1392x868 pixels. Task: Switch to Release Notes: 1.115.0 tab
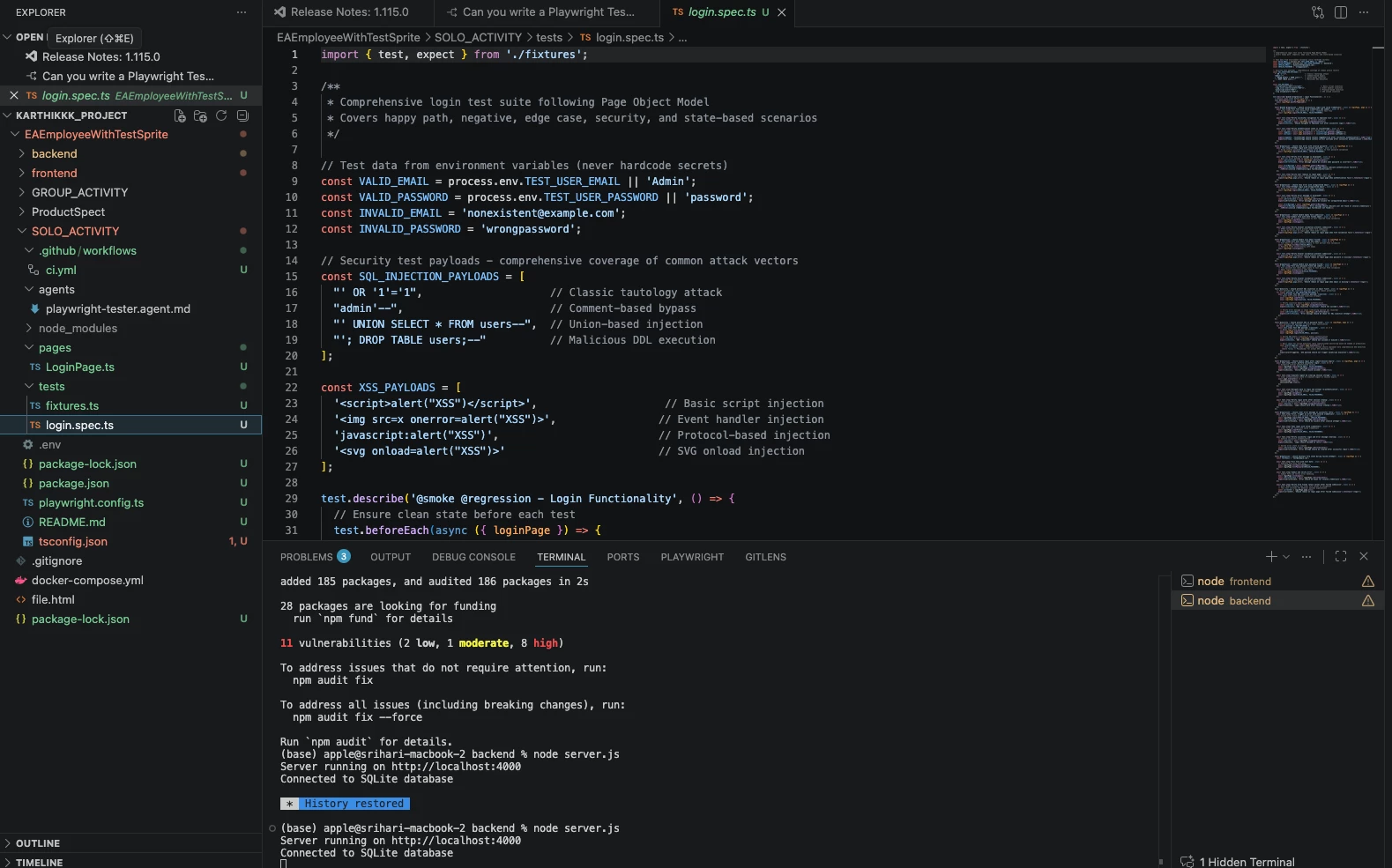click(x=348, y=12)
